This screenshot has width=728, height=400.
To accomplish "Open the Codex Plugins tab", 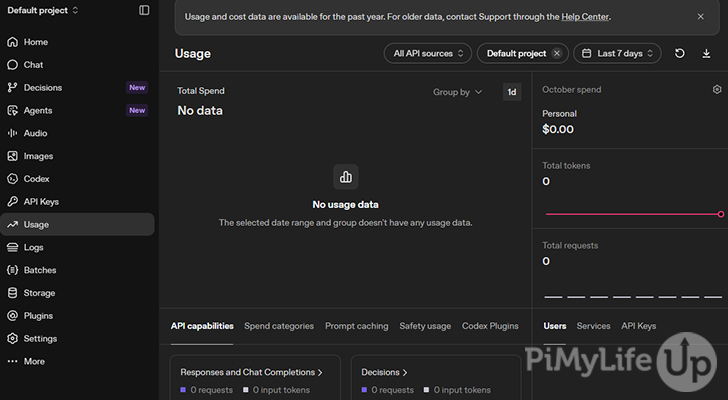I will (x=490, y=326).
